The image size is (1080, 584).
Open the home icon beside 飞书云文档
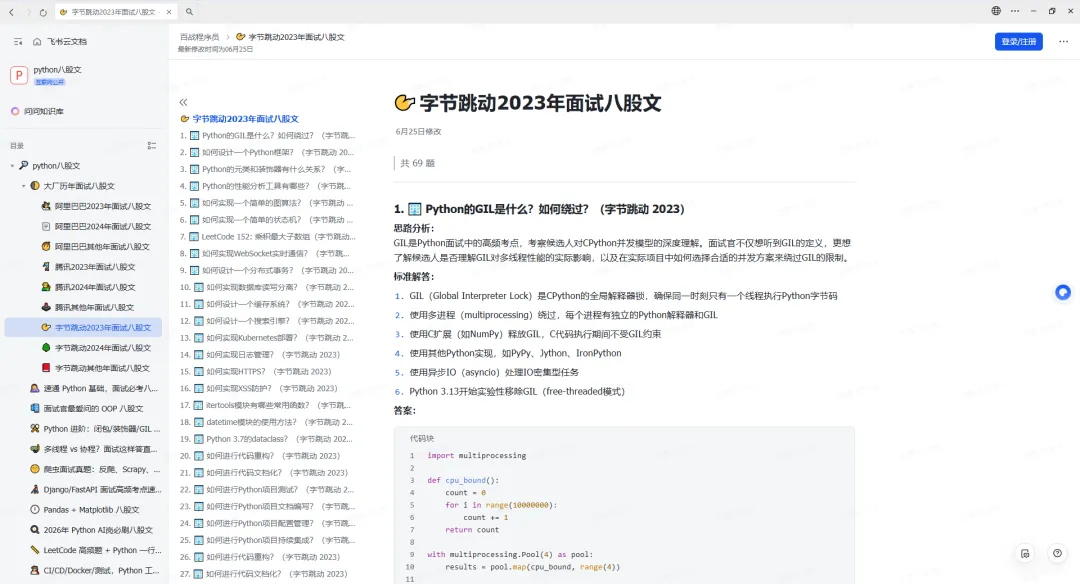(x=37, y=41)
